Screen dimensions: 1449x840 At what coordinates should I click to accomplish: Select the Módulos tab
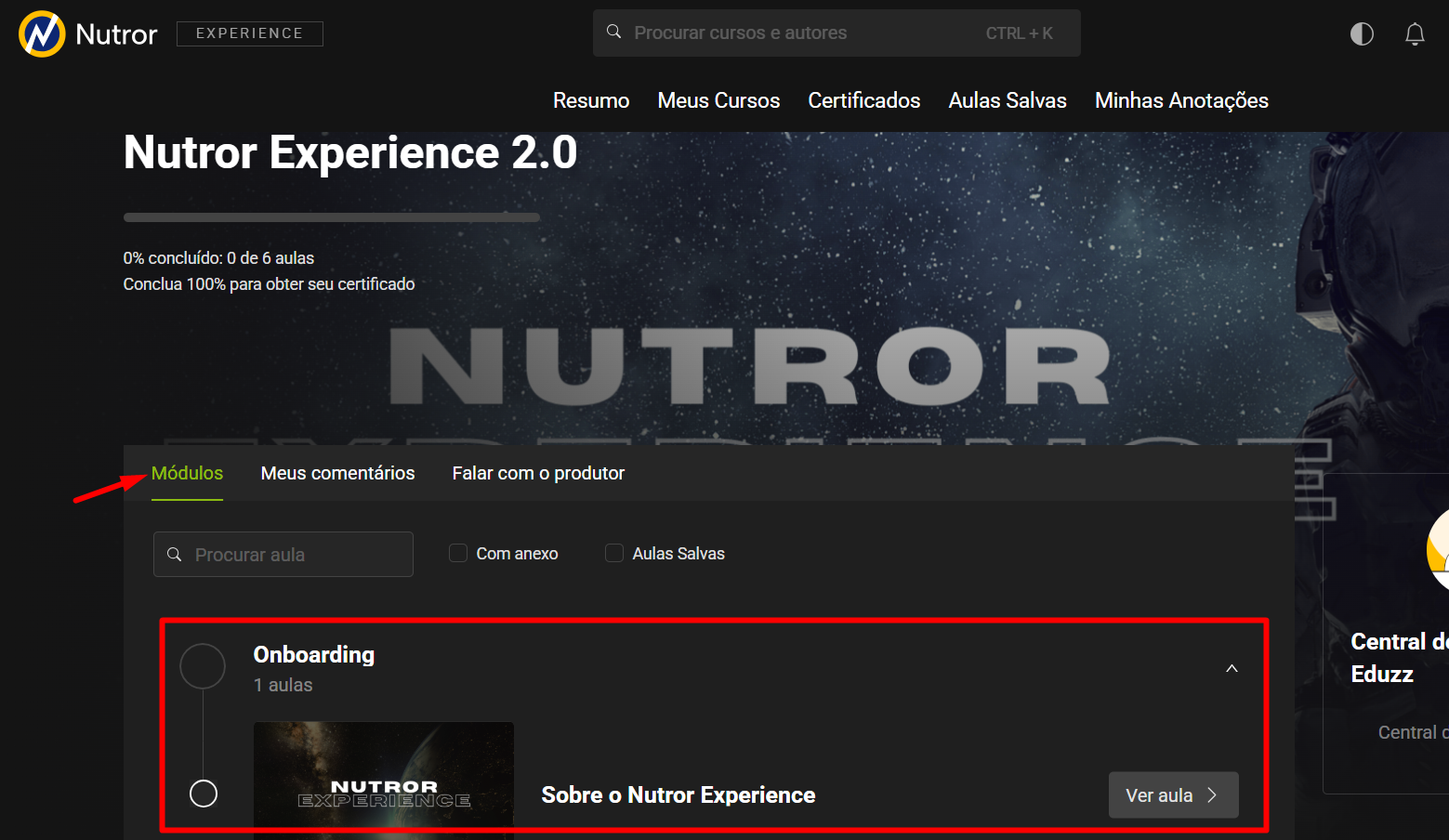[187, 473]
